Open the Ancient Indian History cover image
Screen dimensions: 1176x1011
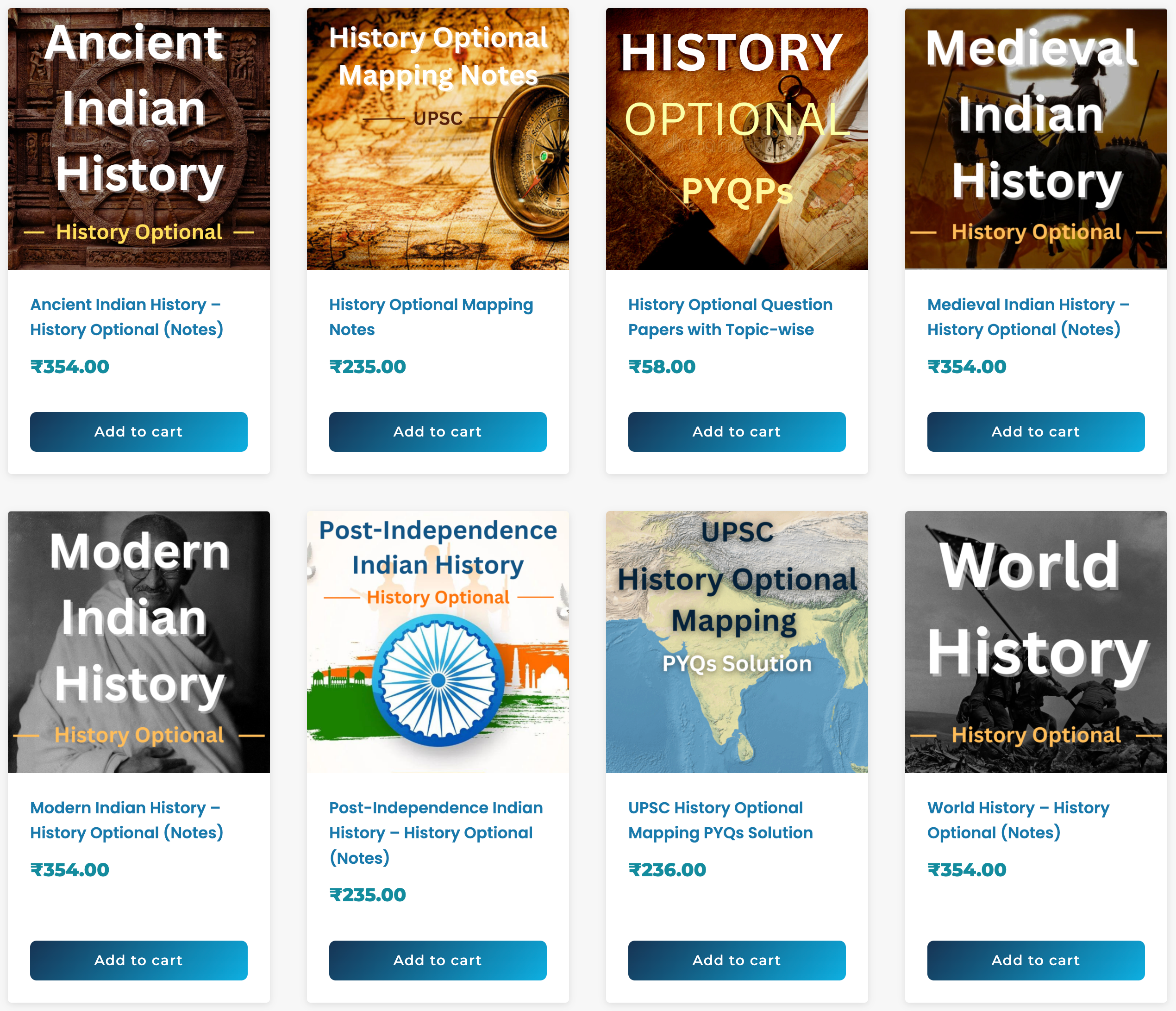(138, 138)
